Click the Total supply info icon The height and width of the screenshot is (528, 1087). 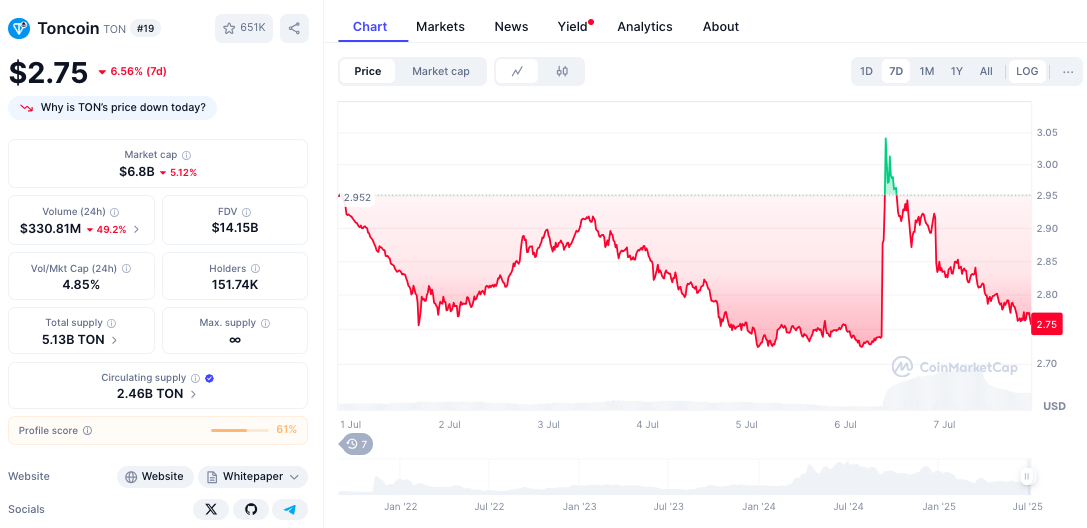[112, 323]
